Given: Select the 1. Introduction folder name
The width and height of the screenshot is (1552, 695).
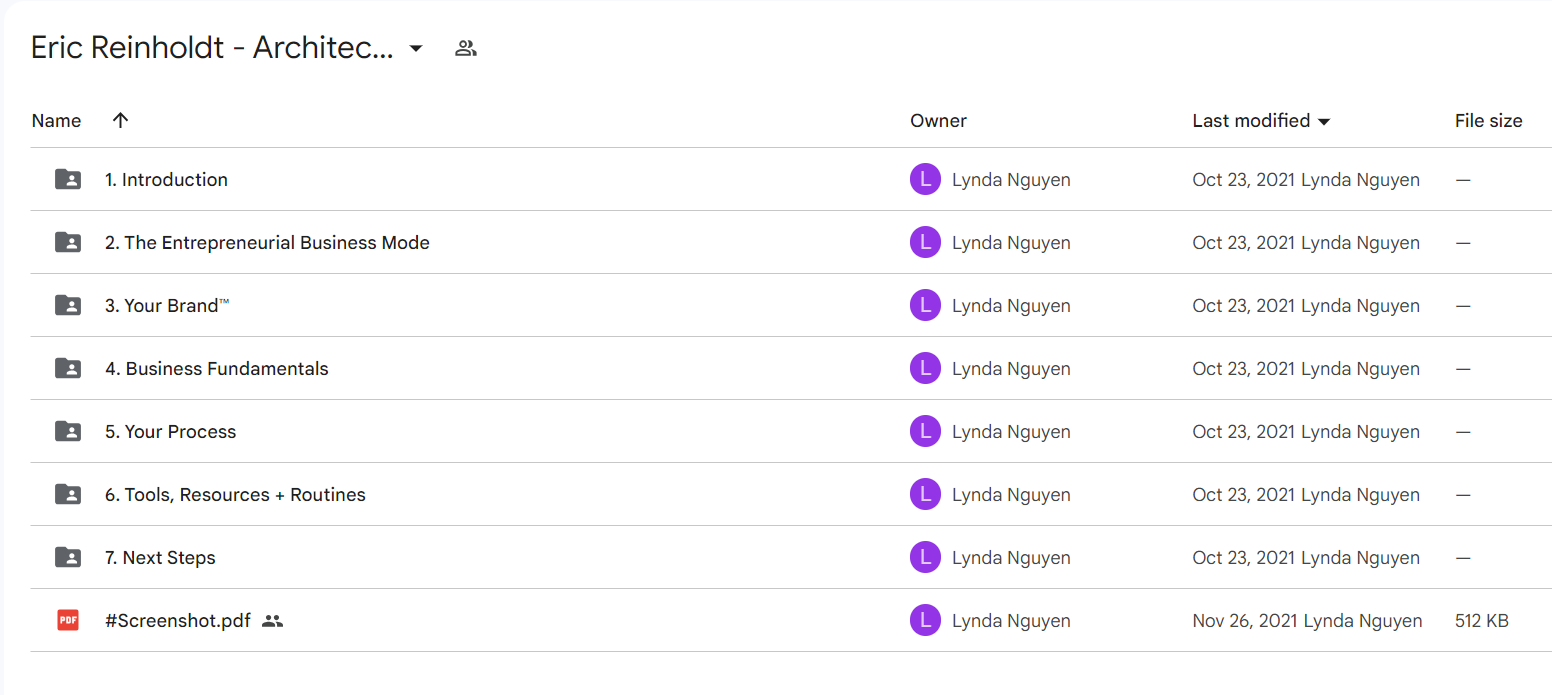Looking at the screenshot, I should point(166,180).
